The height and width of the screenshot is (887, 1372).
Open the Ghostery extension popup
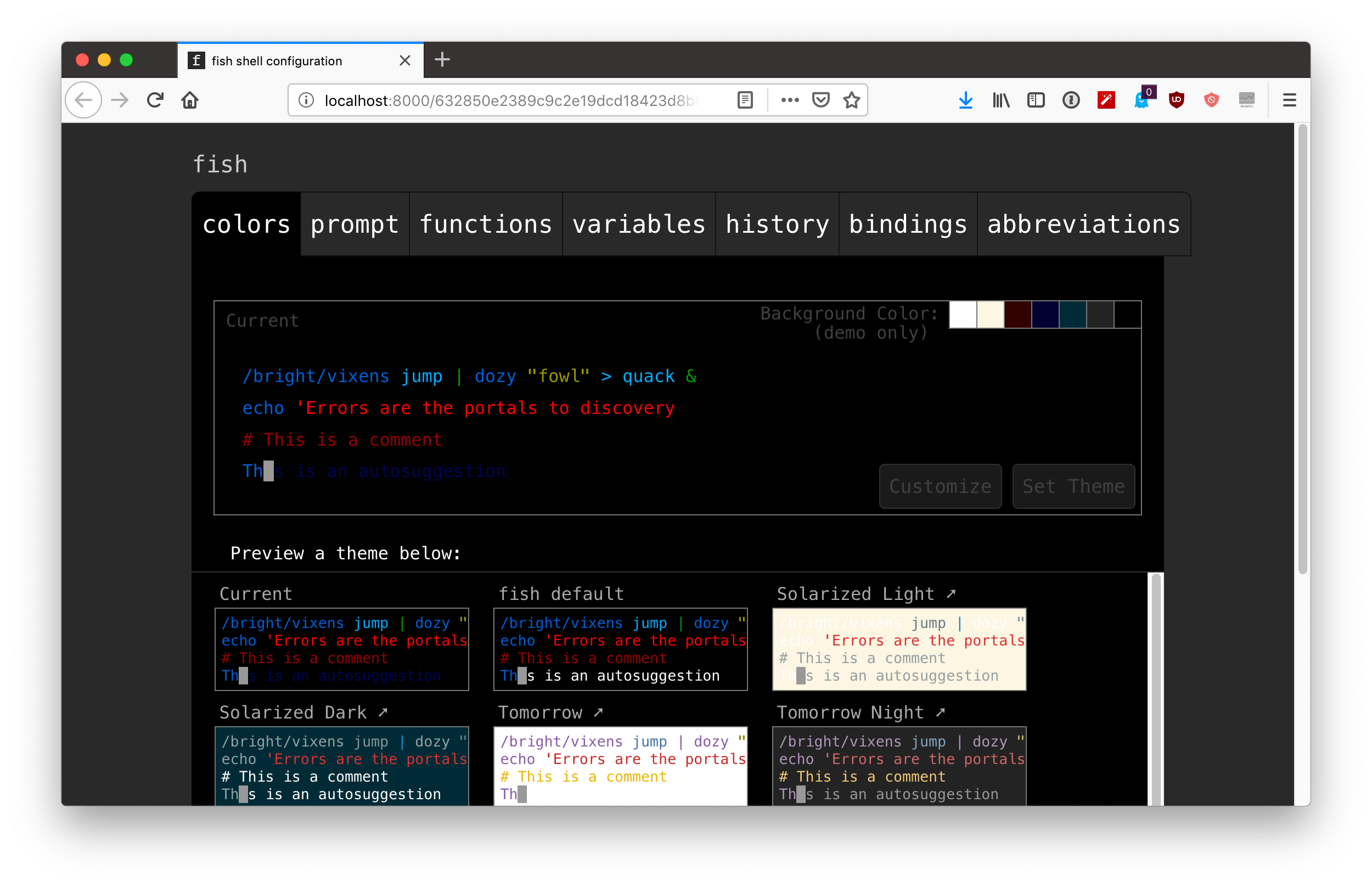coord(1142,100)
